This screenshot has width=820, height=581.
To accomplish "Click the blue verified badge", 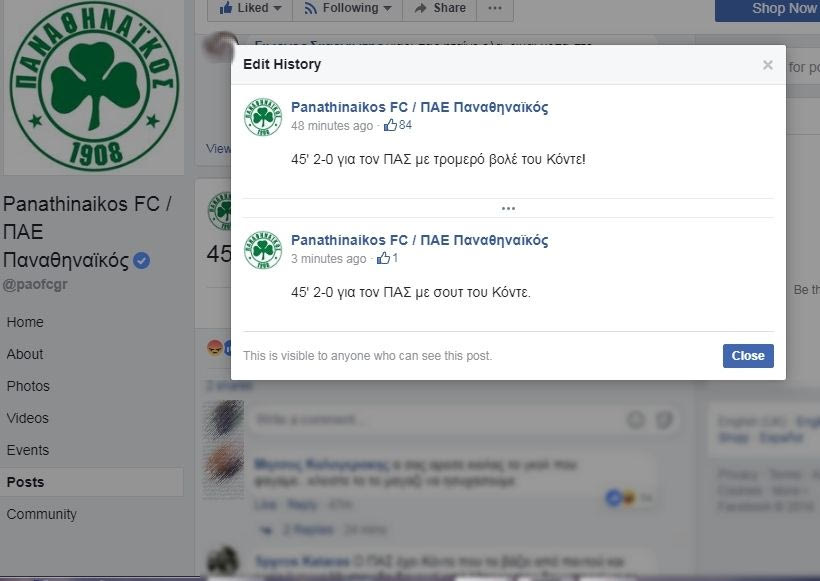I will [142, 260].
